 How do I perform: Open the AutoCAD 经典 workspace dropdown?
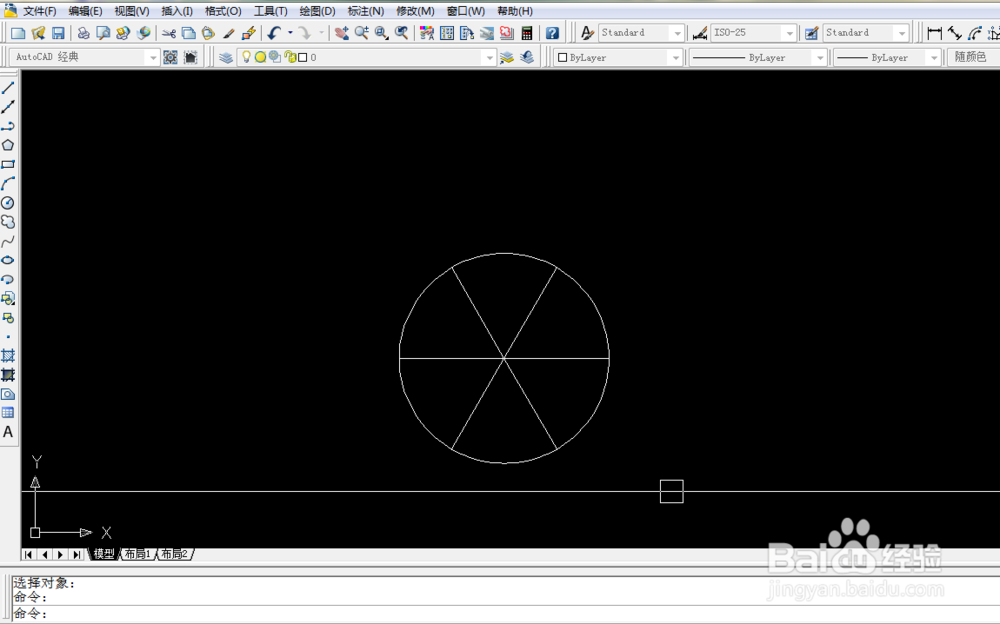152,57
